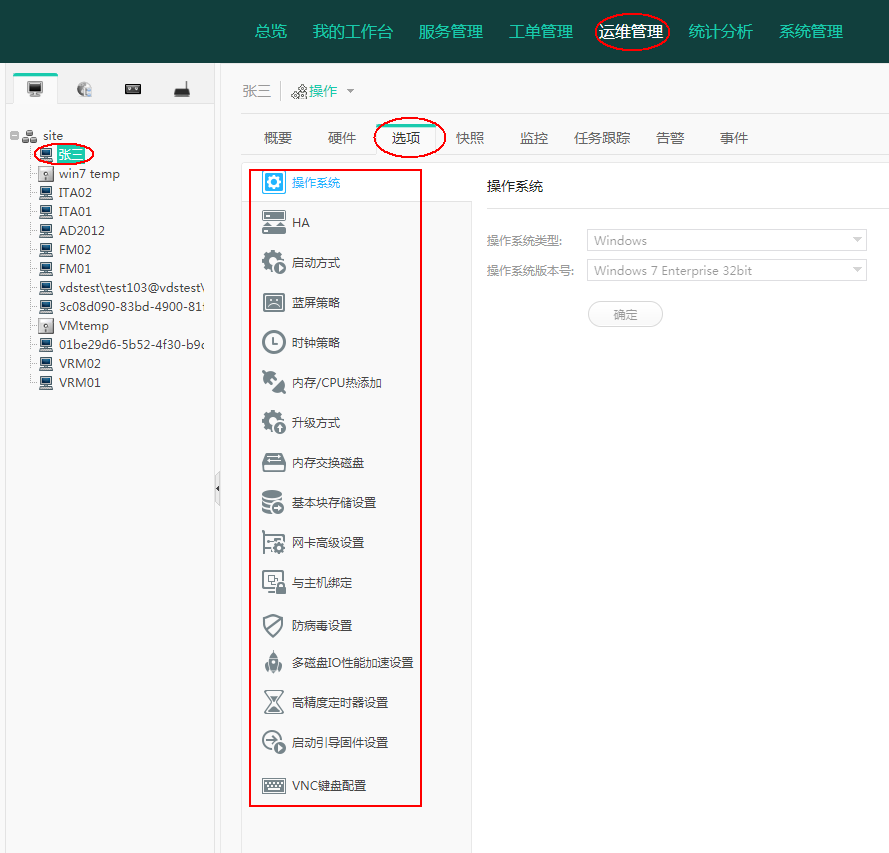The width and height of the screenshot is (889, 853).
Task: Switch to the 硬件 tab
Action: (342, 138)
